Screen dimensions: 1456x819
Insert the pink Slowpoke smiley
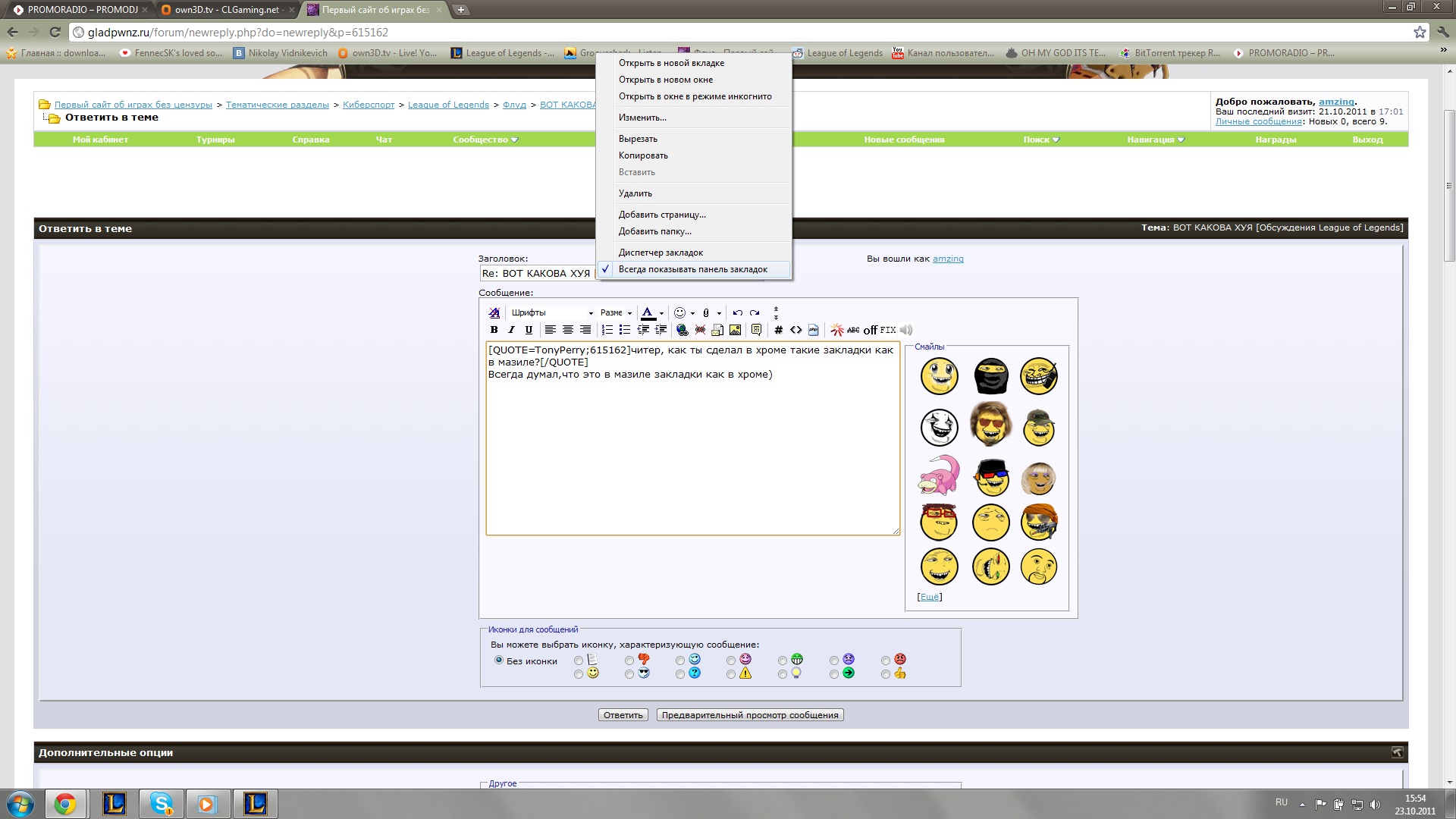tap(939, 475)
